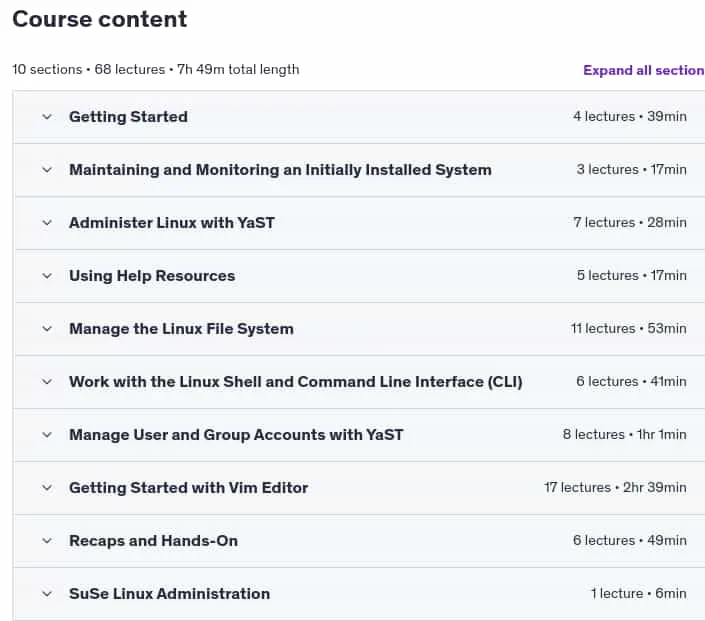The width and height of the screenshot is (705, 621).
Task: Open Maintaining and Monitoring an Initially Installed System
Action: [280, 170]
